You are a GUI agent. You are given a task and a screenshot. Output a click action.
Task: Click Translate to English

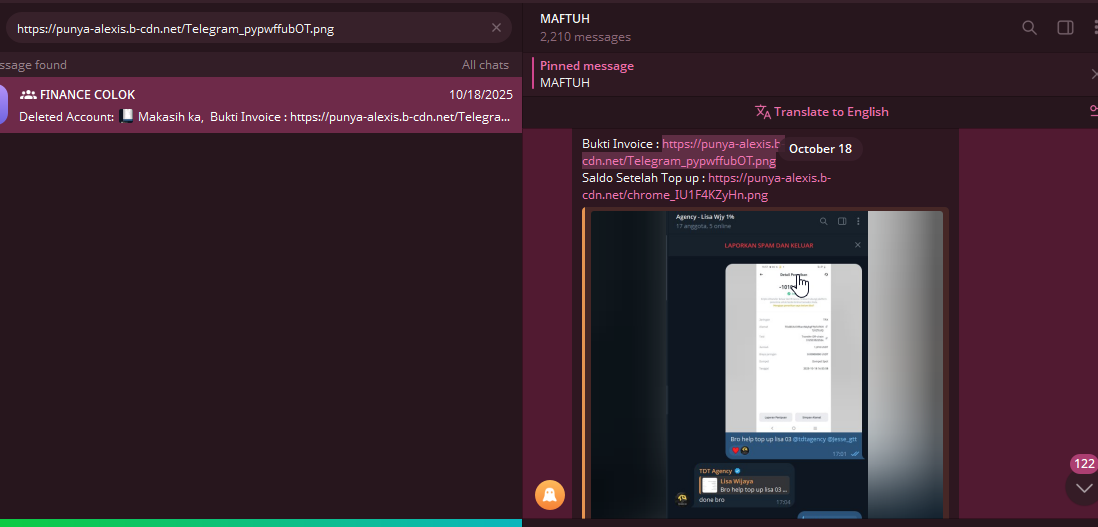[821, 112]
